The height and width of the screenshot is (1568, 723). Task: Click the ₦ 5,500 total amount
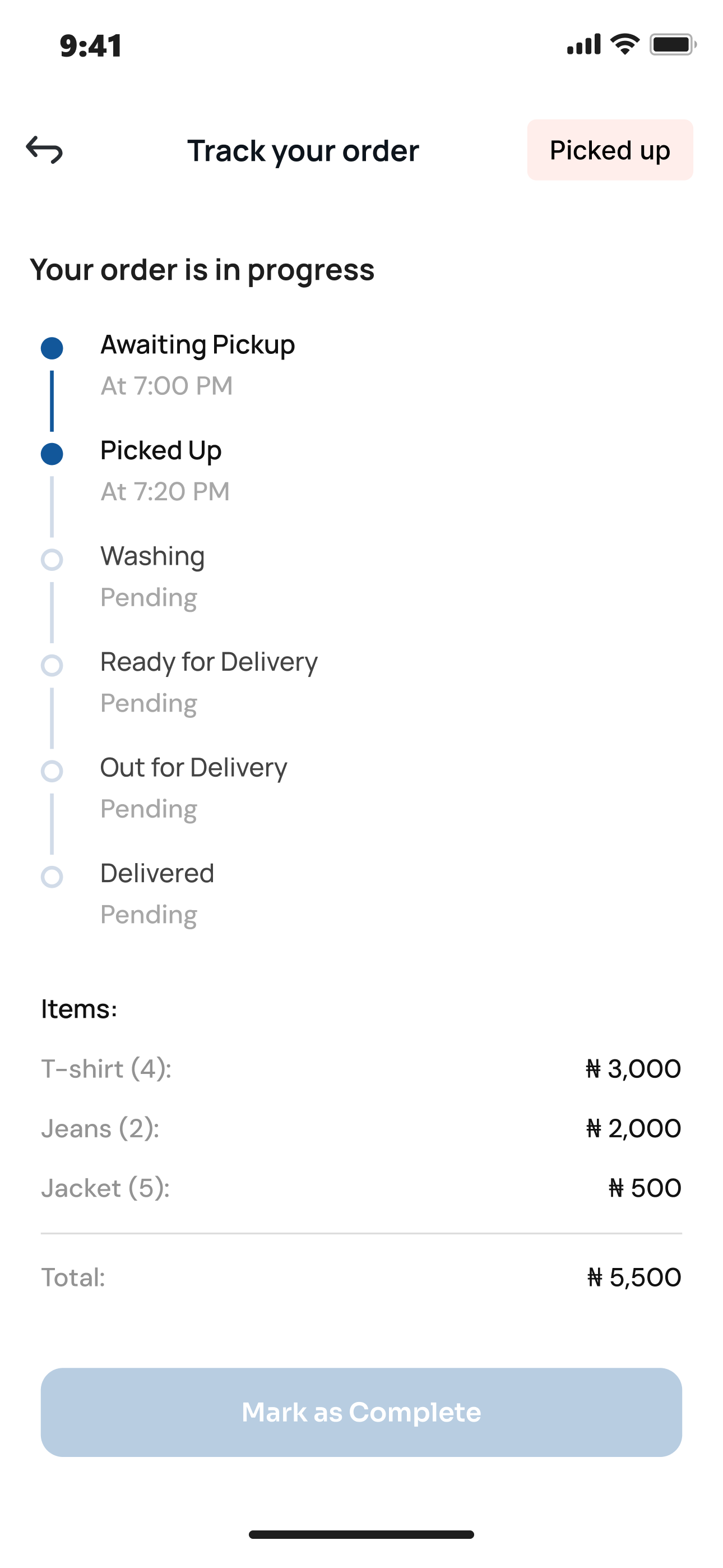(x=634, y=1277)
